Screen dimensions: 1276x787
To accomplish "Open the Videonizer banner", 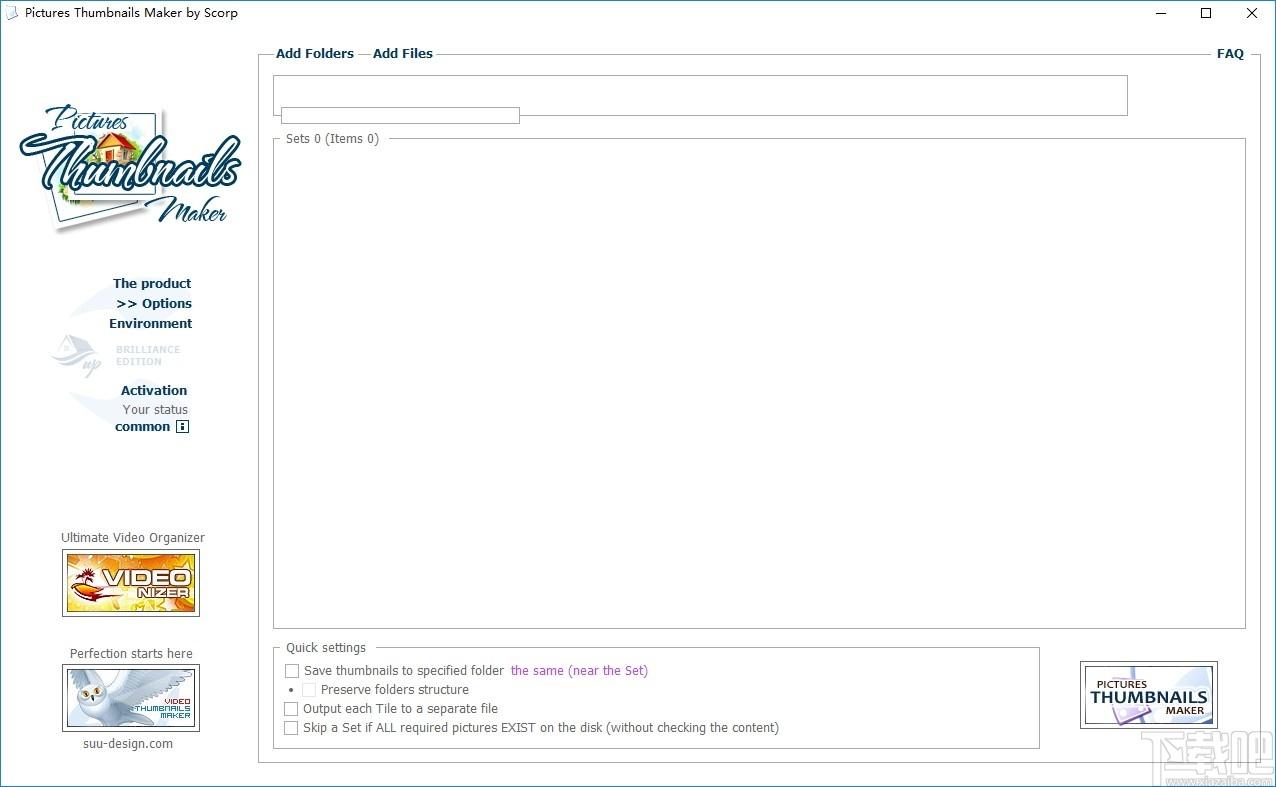I will click(x=131, y=583).
